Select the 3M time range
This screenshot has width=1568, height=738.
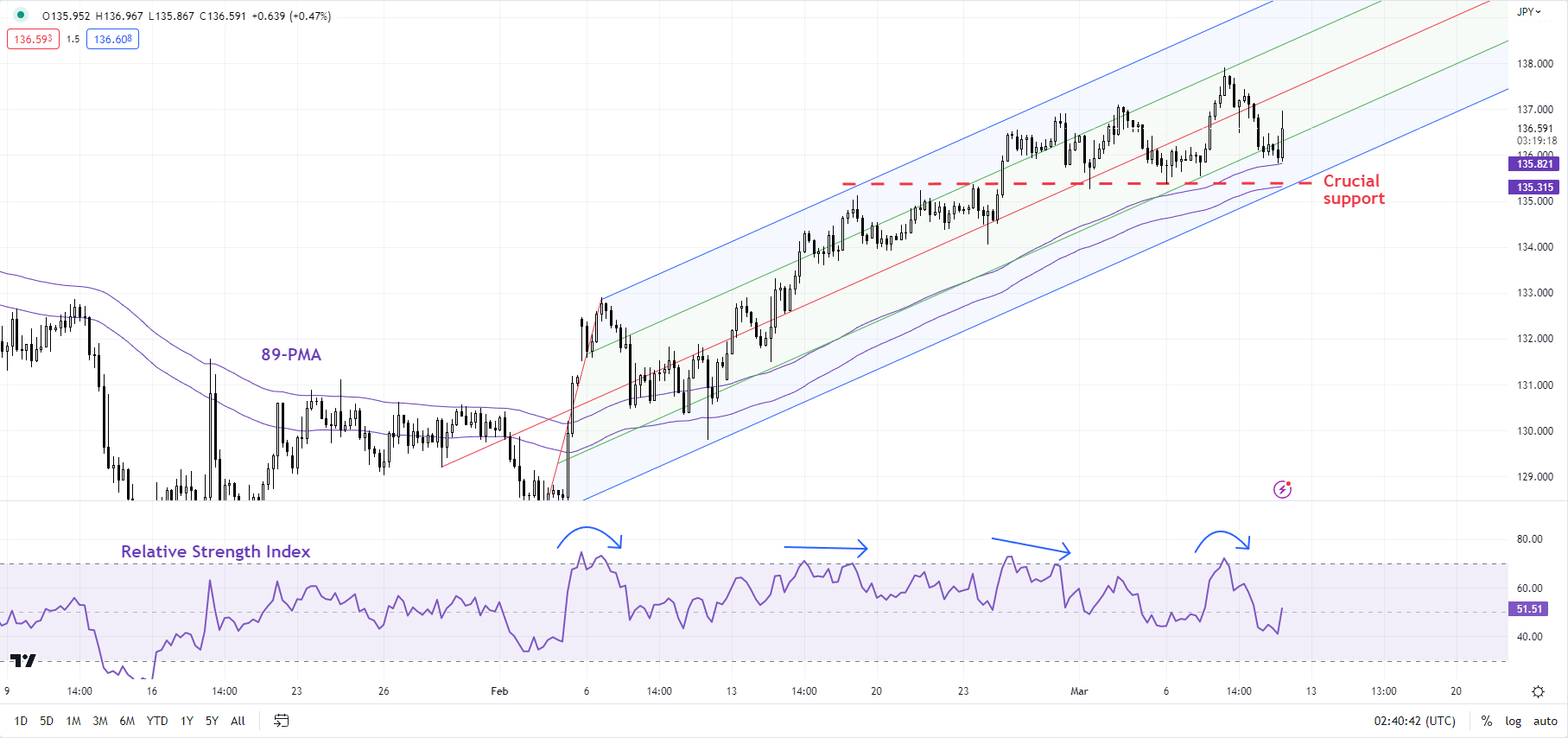[x=100, y=721]
